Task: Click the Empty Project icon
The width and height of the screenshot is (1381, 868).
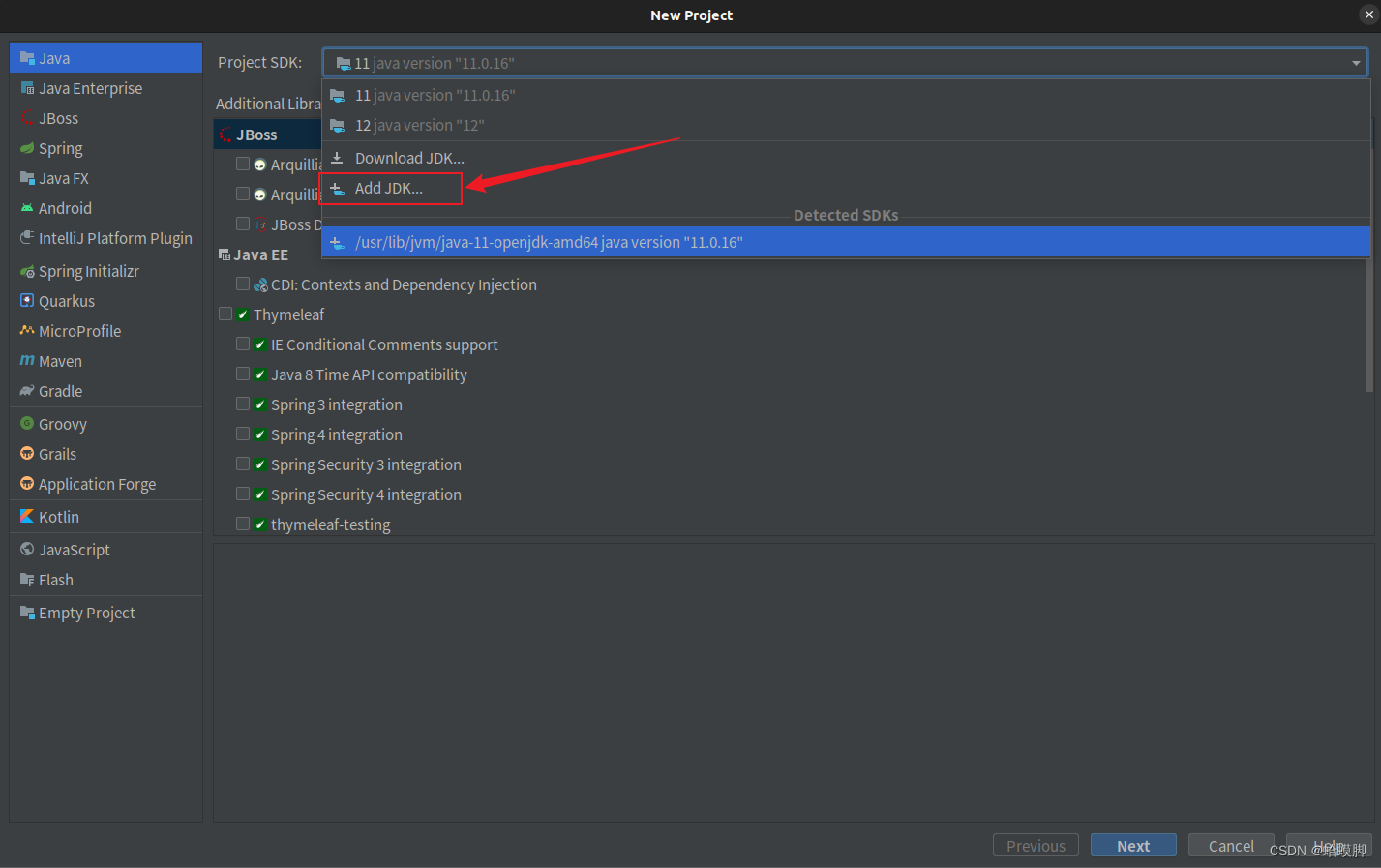Action: pos(27,613)
